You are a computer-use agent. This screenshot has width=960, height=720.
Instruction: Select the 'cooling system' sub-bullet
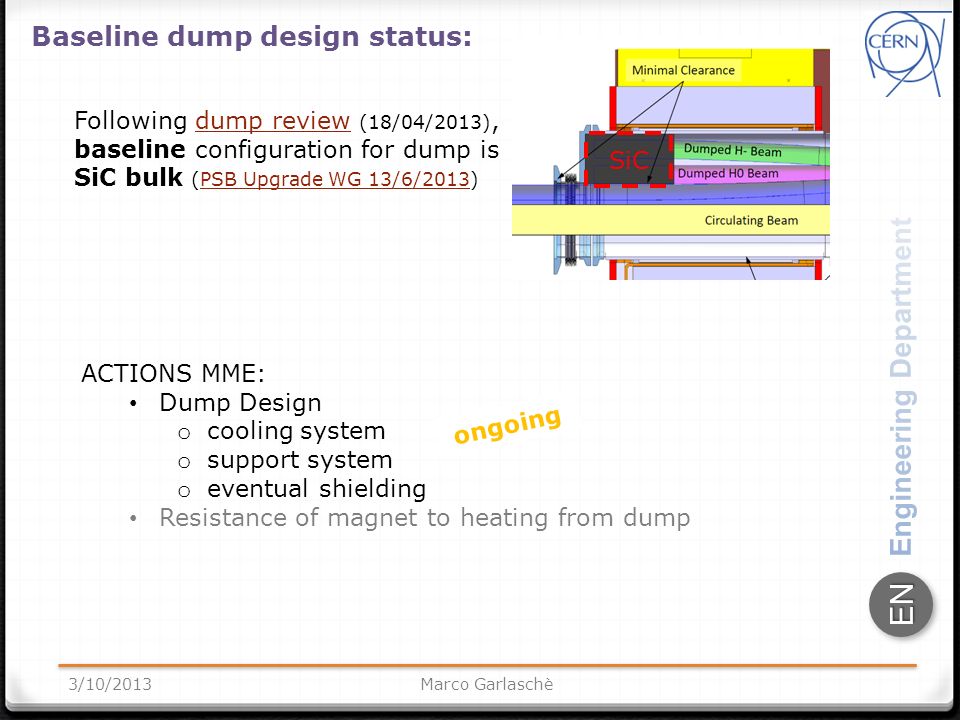[x=296, y=432]
